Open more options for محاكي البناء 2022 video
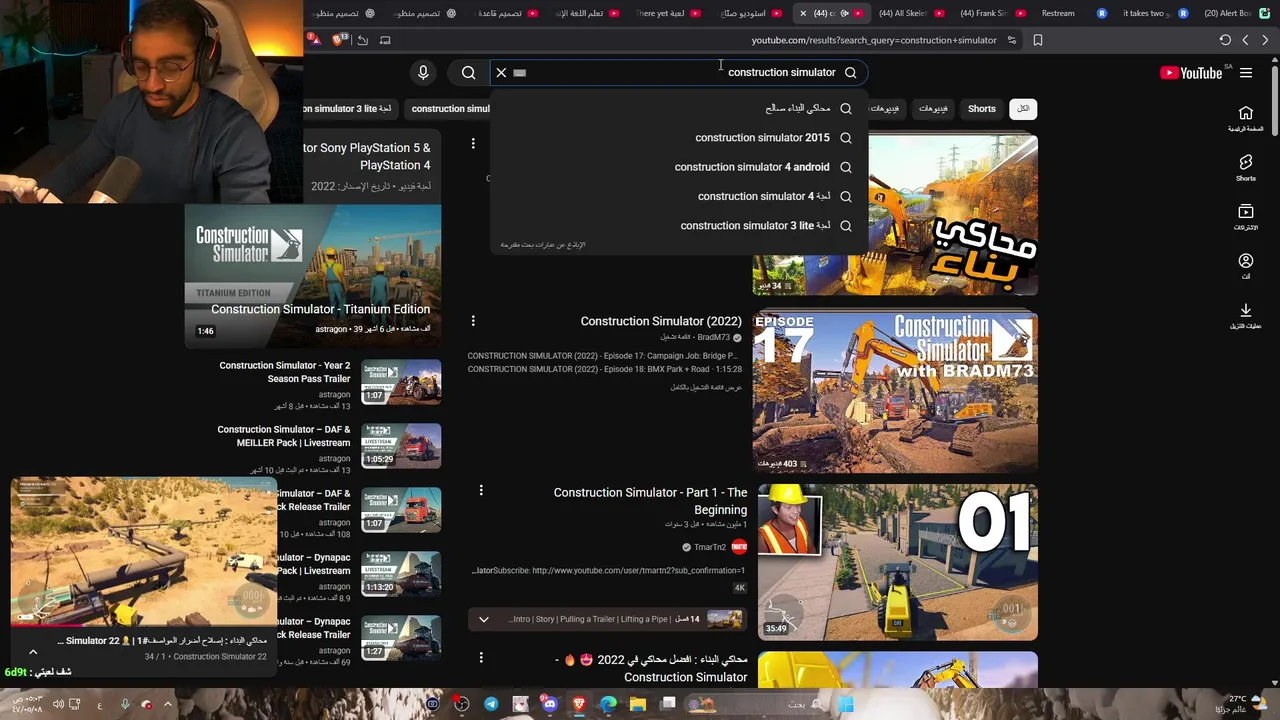 click(481, 658)
